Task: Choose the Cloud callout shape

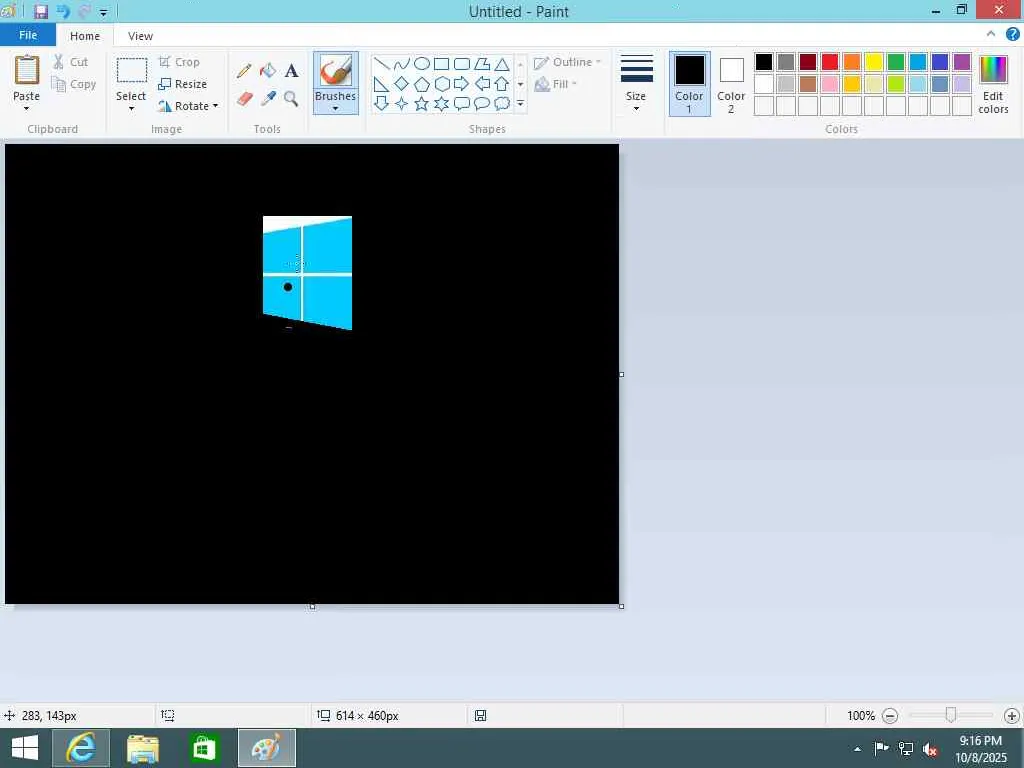Action: 502,103
